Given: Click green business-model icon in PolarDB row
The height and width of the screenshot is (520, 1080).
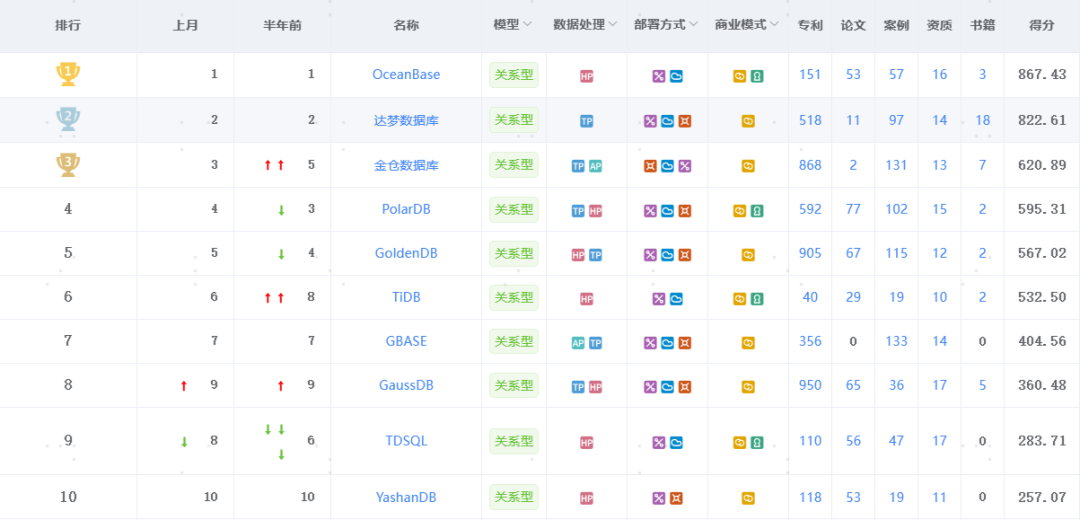Looking at the screenshot, I should coord(756,211).
